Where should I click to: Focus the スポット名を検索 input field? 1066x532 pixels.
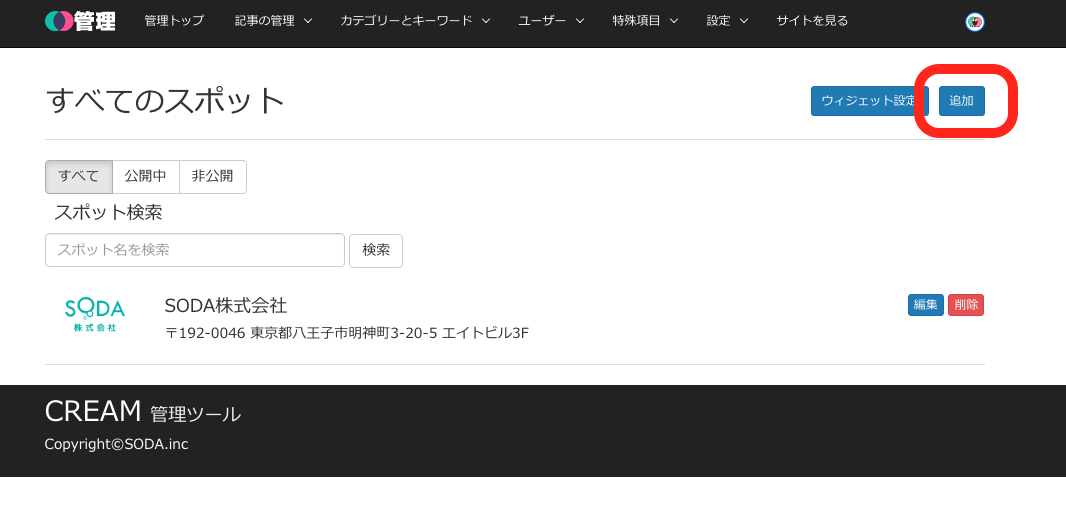(195, 250)
